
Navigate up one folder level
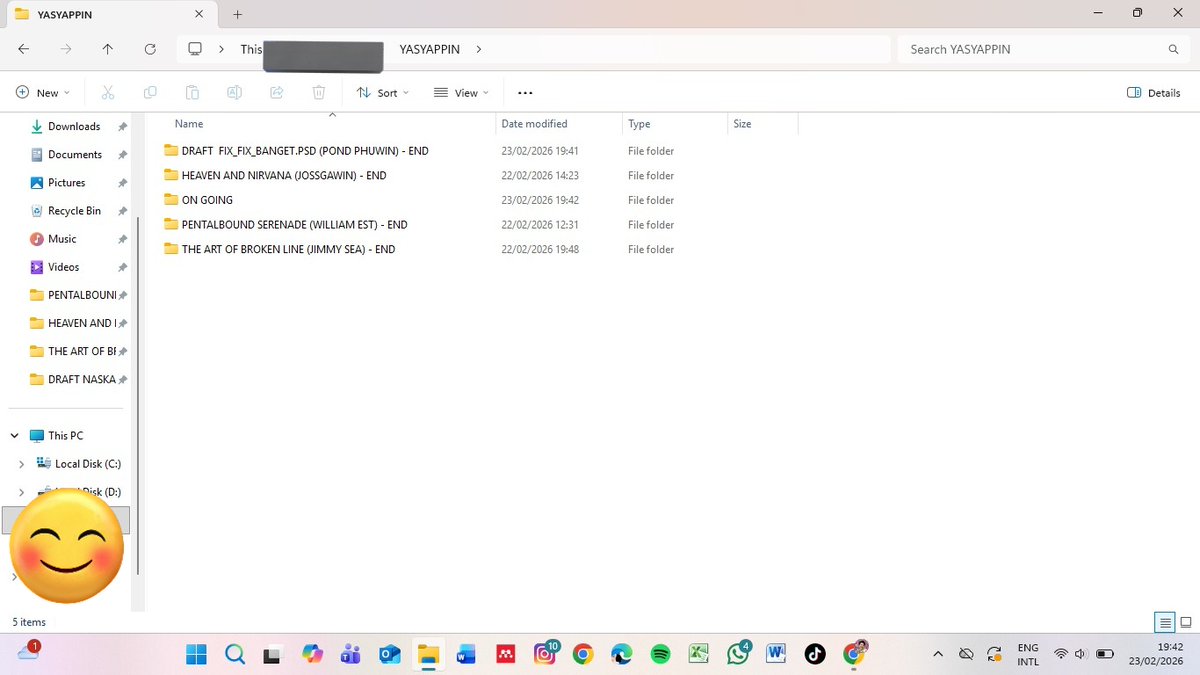107,49
